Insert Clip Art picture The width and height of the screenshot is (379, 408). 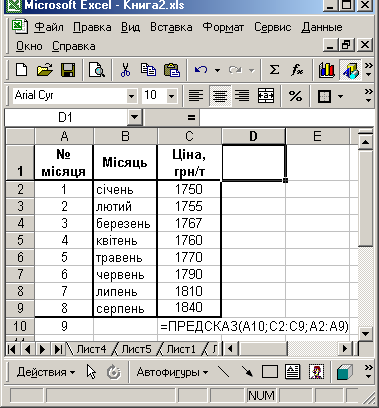click(316, 372)
